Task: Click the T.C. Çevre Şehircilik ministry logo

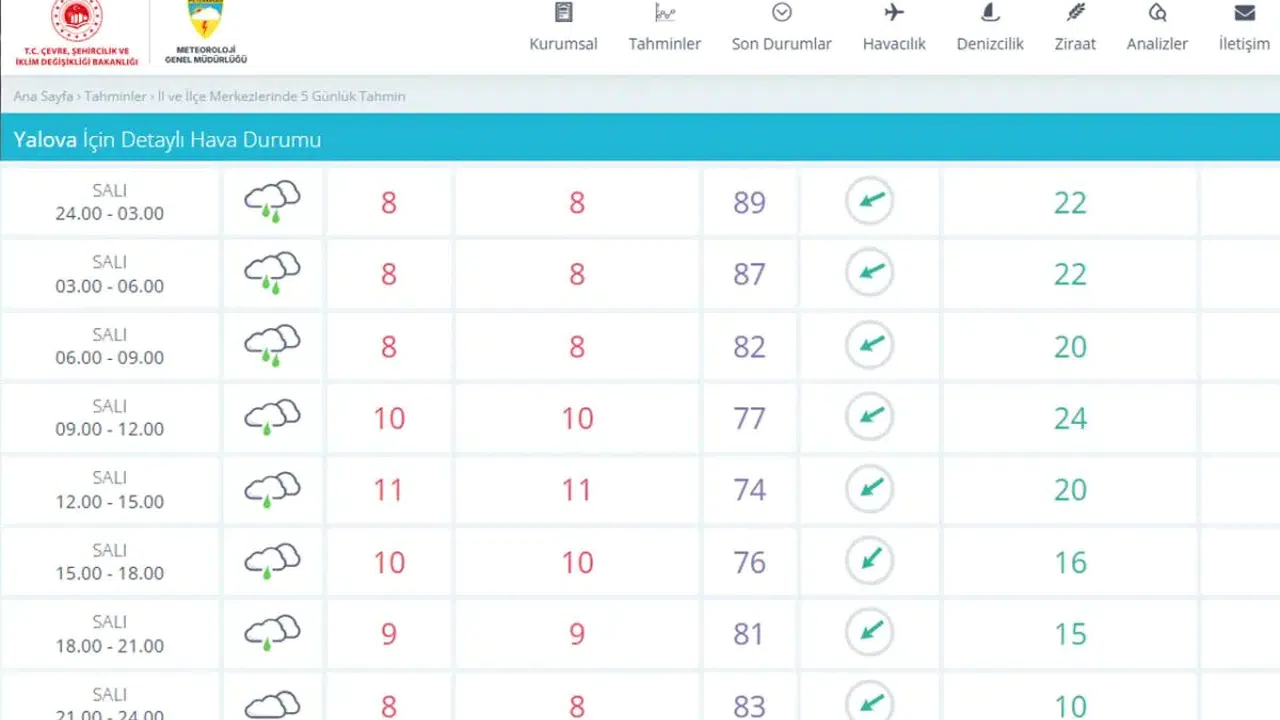Action: tap(76, 32)
